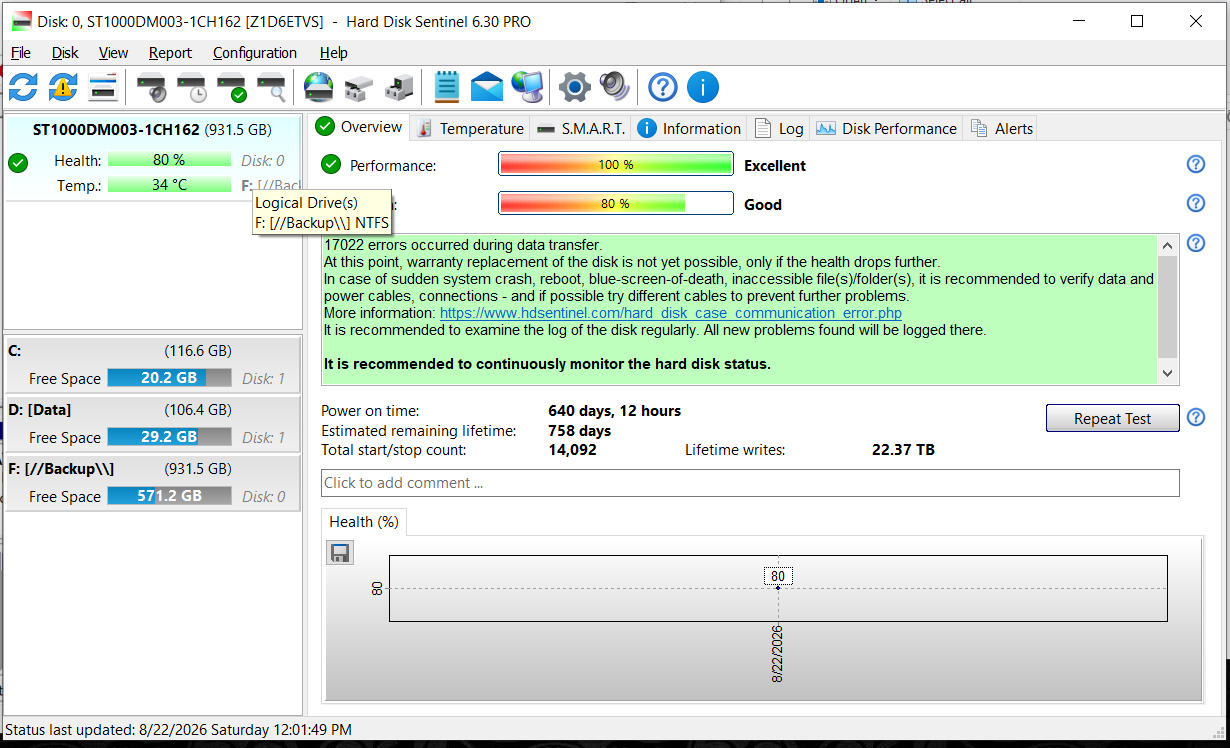Image resolution: width=1230 pixels, height=748 pixels.
Task: Click the blue envelope e-mail icon
Action: [487, 87]
